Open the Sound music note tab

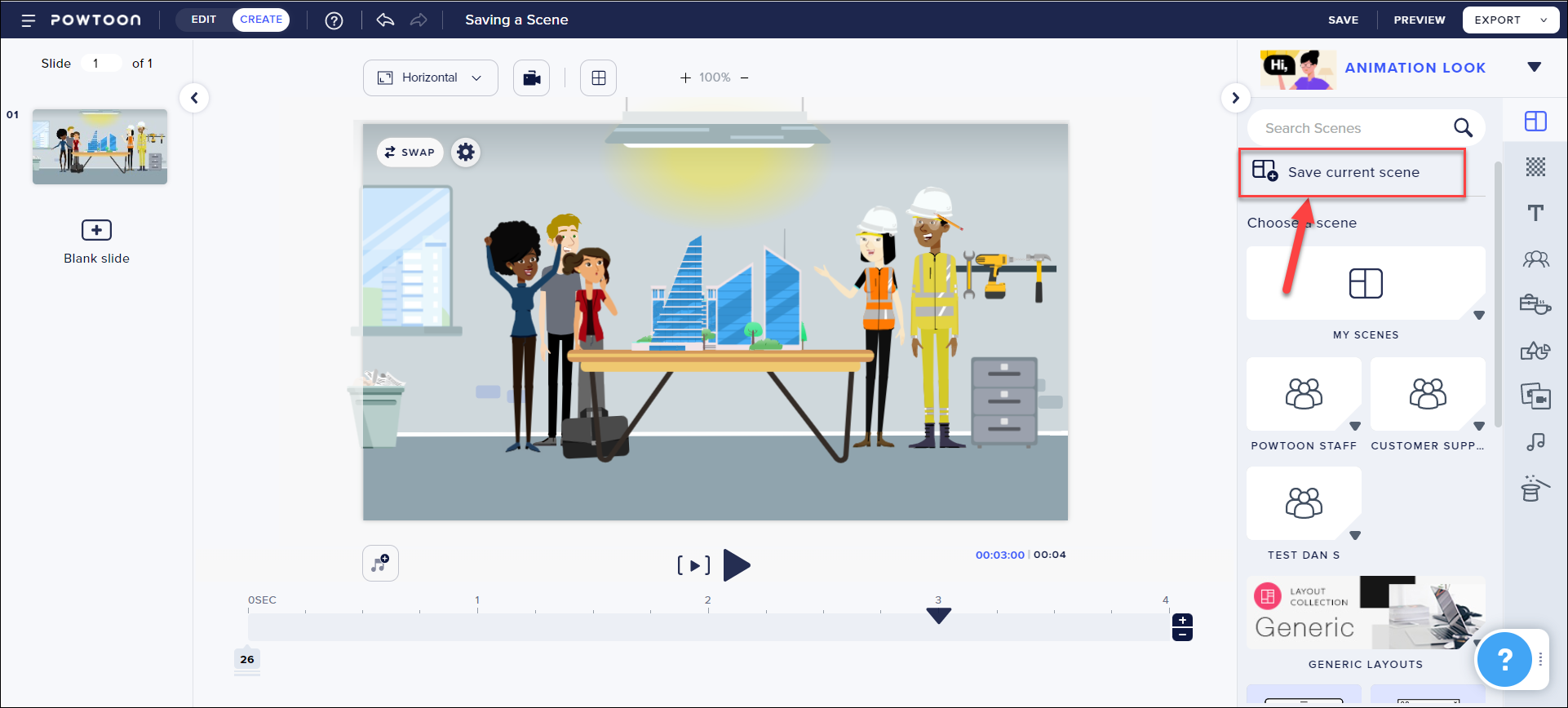(x=1535, y=442)
